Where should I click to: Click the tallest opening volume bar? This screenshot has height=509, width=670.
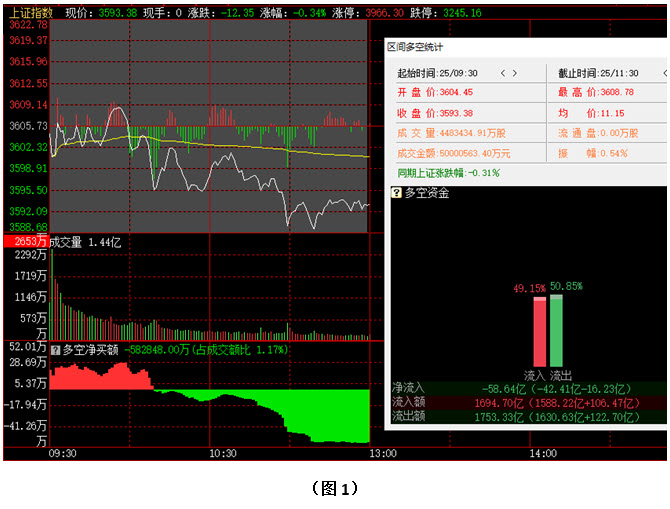tap(52, 295)
